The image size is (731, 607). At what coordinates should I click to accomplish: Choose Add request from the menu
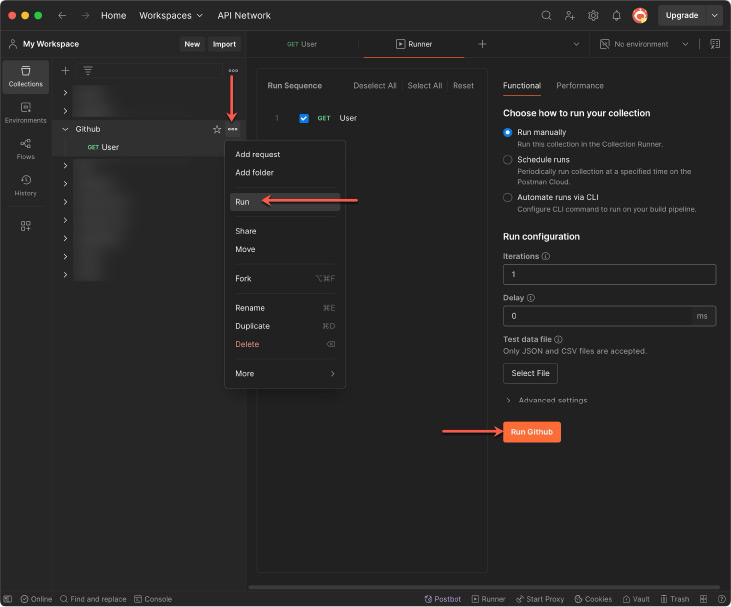pyautogui.click(x=285, y=154)
